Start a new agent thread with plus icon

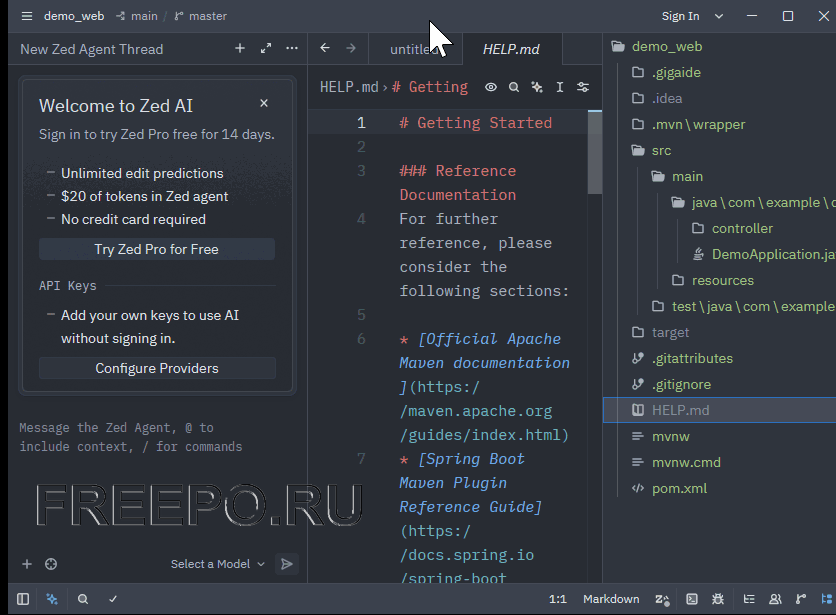tap(240, 49)
